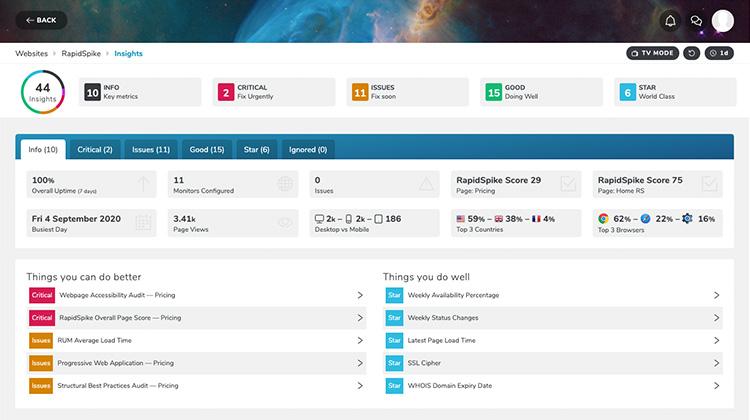Open SSL Cipher insight
Screen dimensions: 750x420
click(553, 363)
